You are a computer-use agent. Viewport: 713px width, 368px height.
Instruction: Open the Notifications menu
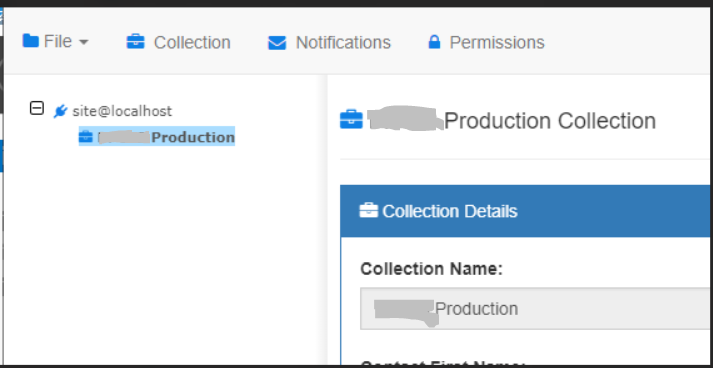click(329, 42)
